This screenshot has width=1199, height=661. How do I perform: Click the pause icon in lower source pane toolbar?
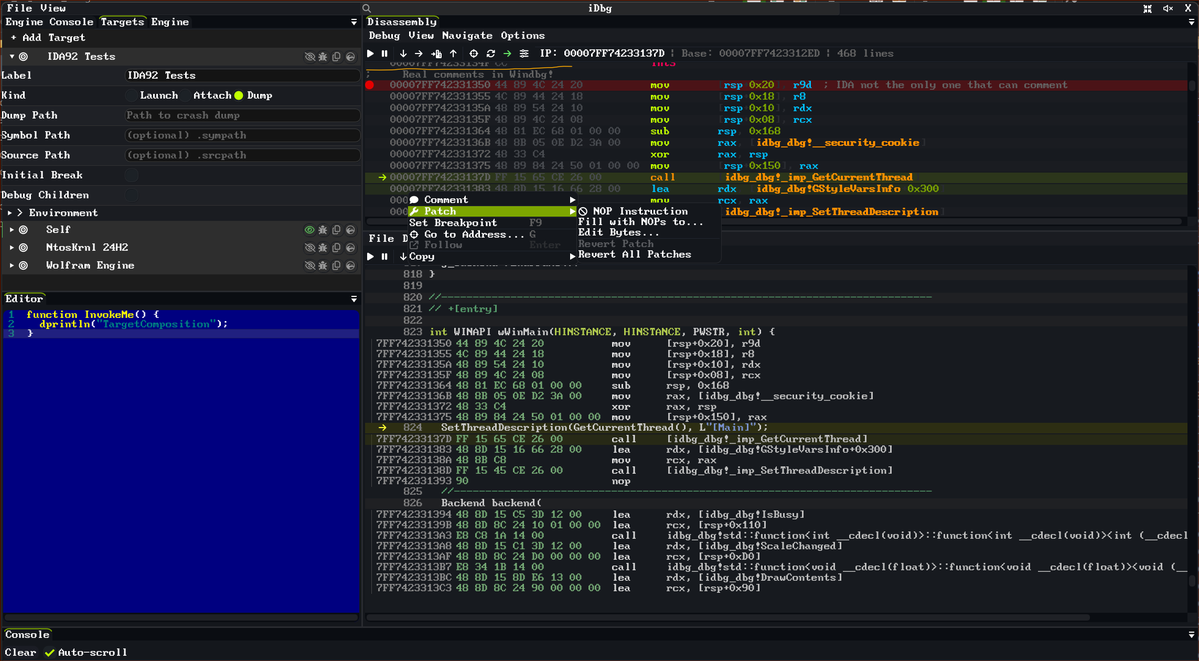pos(385,256)
